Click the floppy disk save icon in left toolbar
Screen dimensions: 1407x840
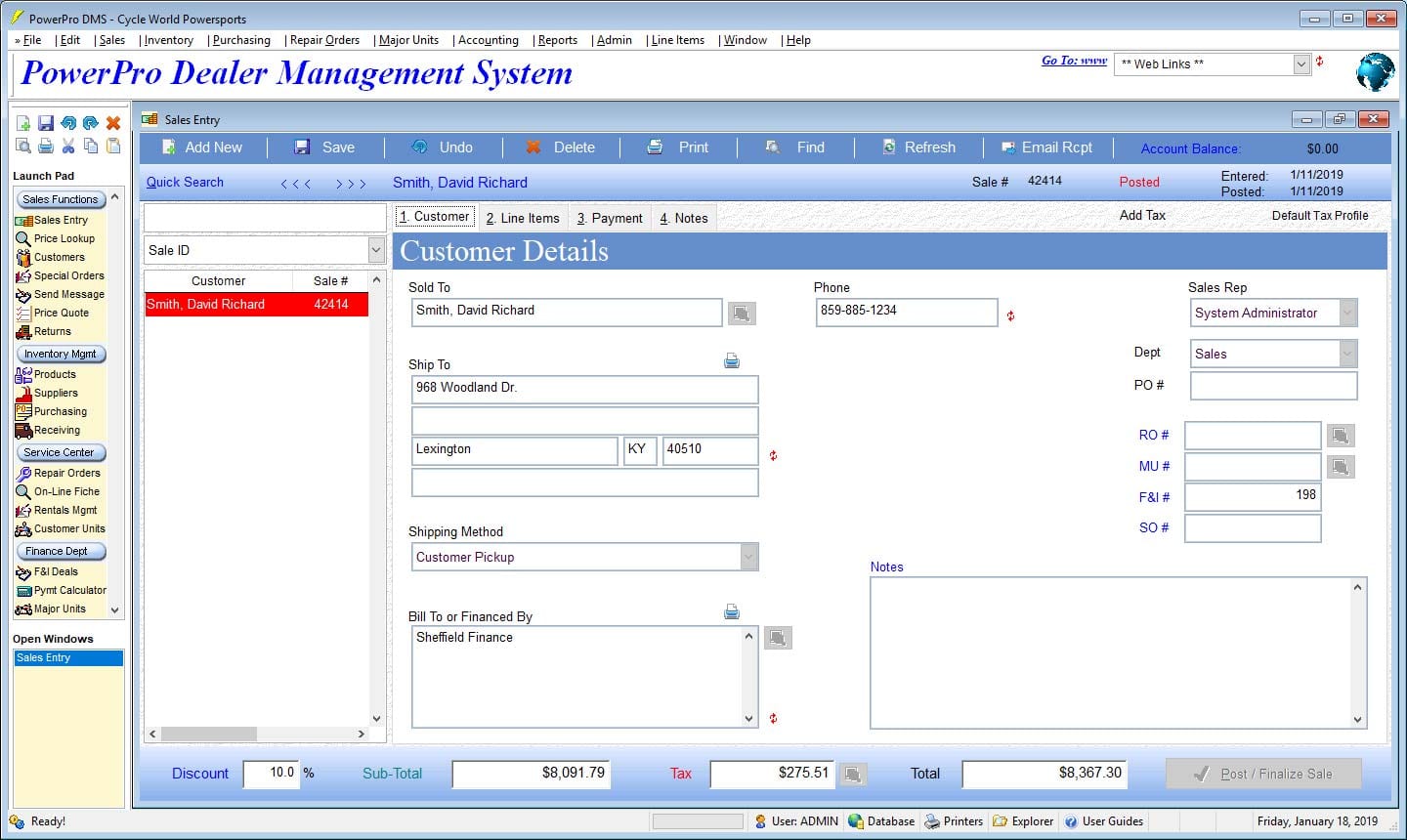point(46,123)
